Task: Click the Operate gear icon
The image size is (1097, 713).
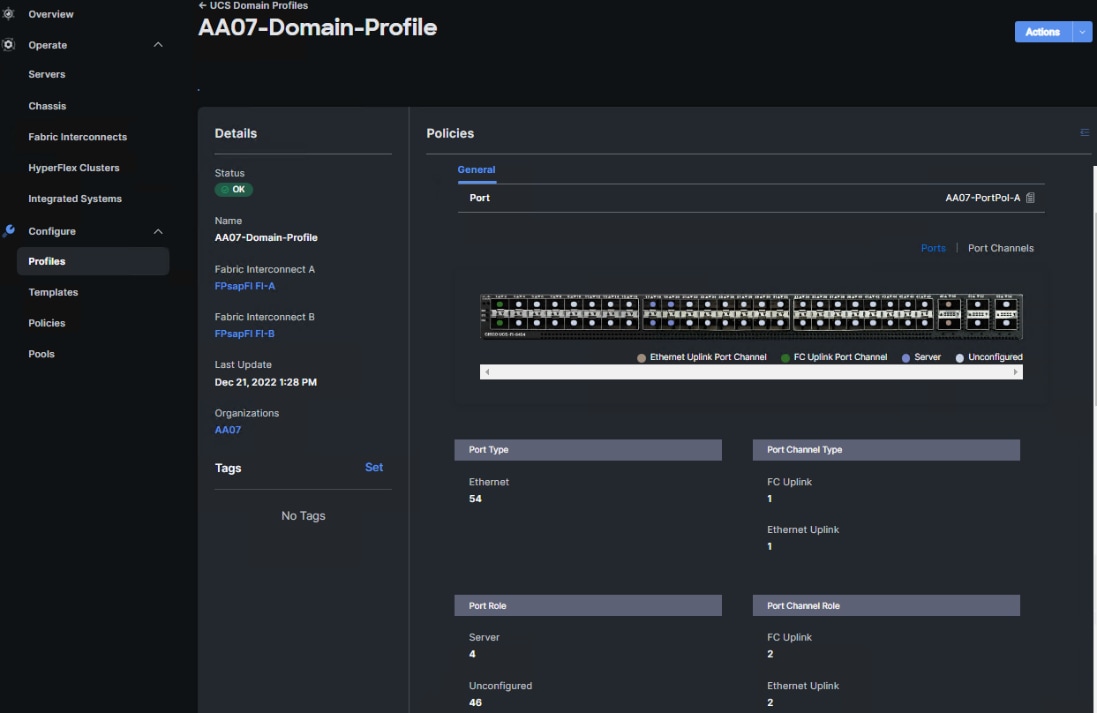Action: 8,45
